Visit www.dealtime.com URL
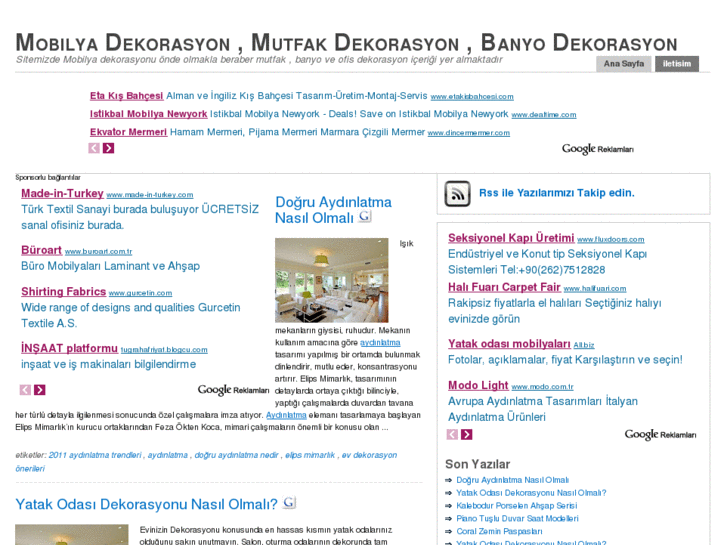The image size is (727, 545). click(544, 115)
